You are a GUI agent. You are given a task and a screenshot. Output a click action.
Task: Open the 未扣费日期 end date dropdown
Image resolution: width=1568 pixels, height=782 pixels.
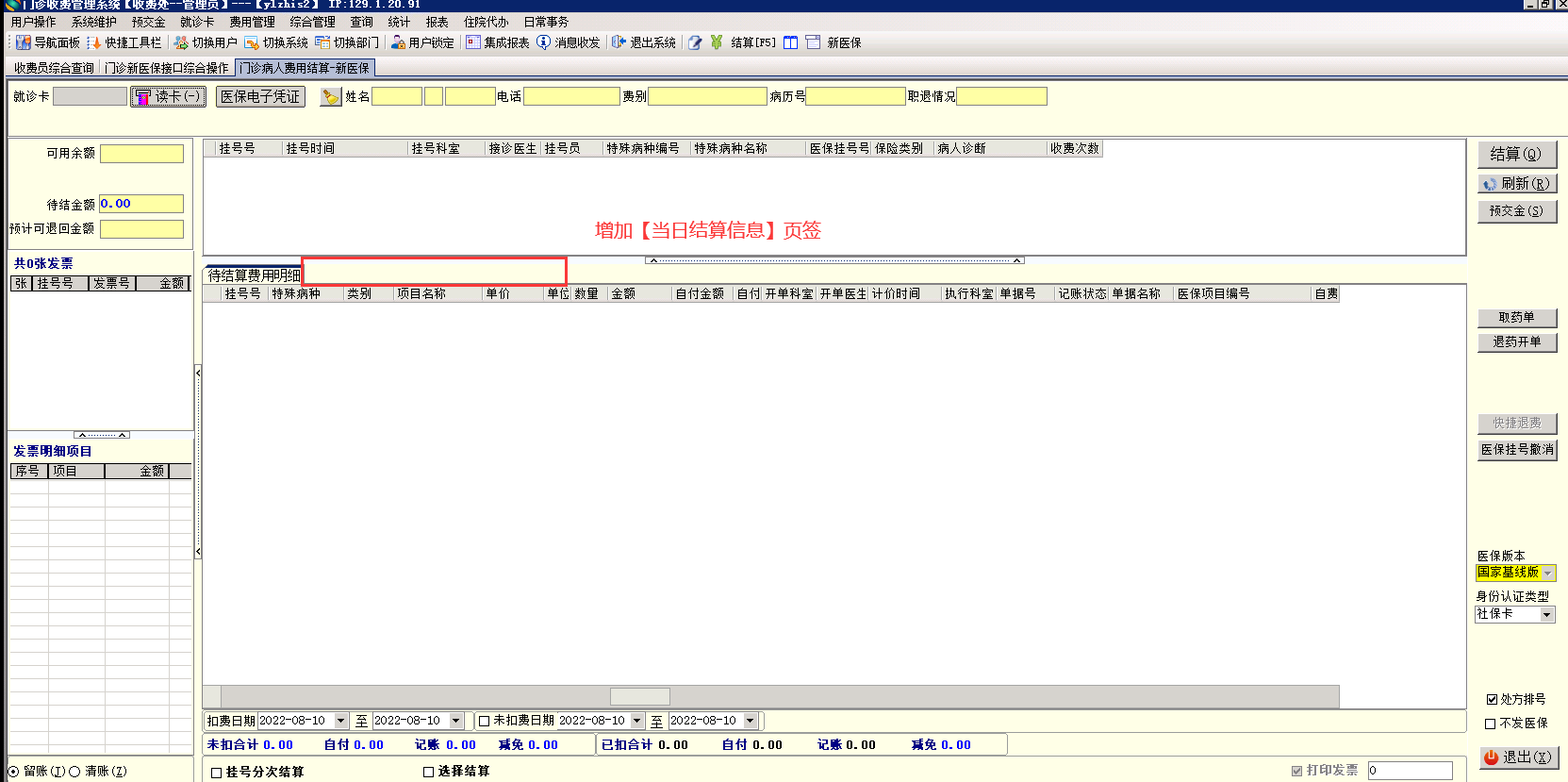point(751,721)
